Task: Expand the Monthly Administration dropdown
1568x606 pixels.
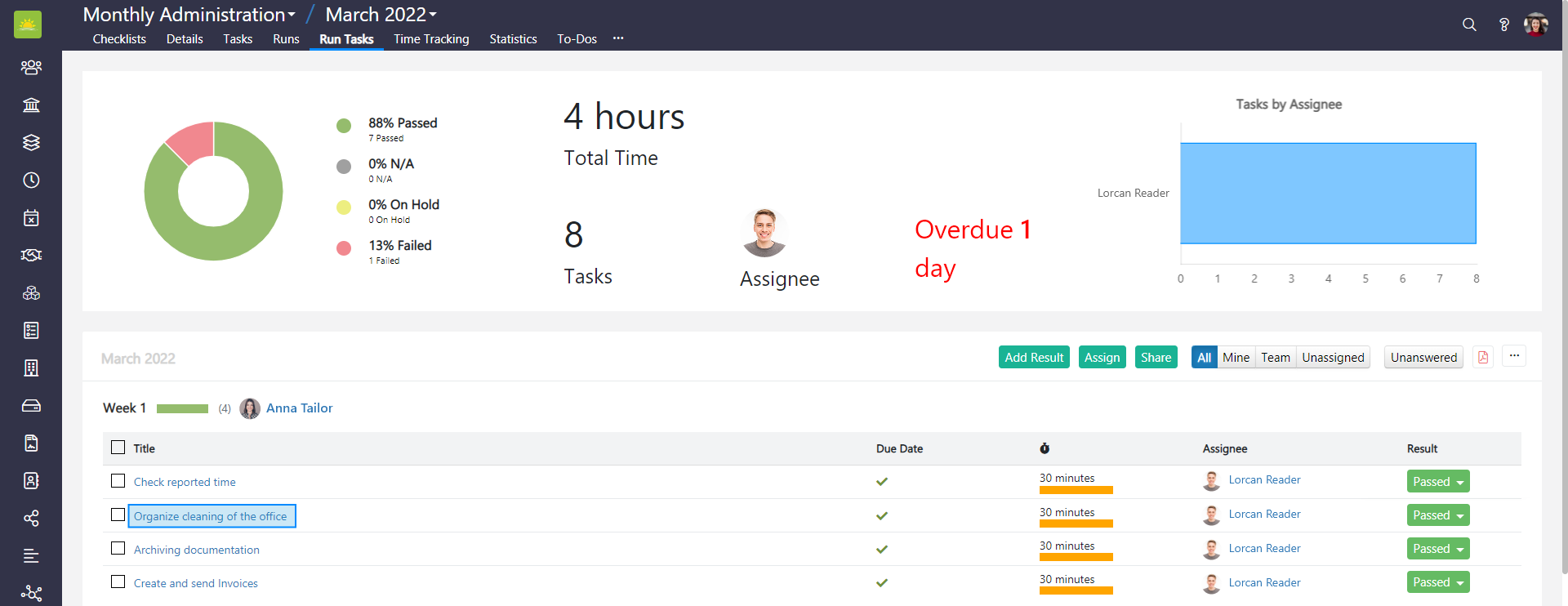Action: tap(189, 15)
